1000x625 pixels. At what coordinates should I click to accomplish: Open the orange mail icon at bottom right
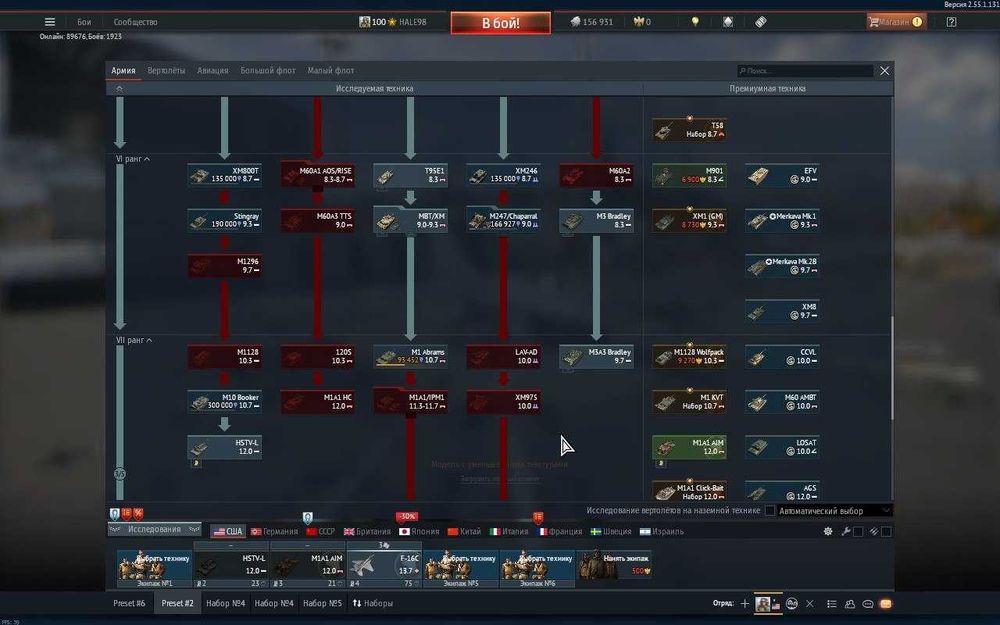(886, 603)
